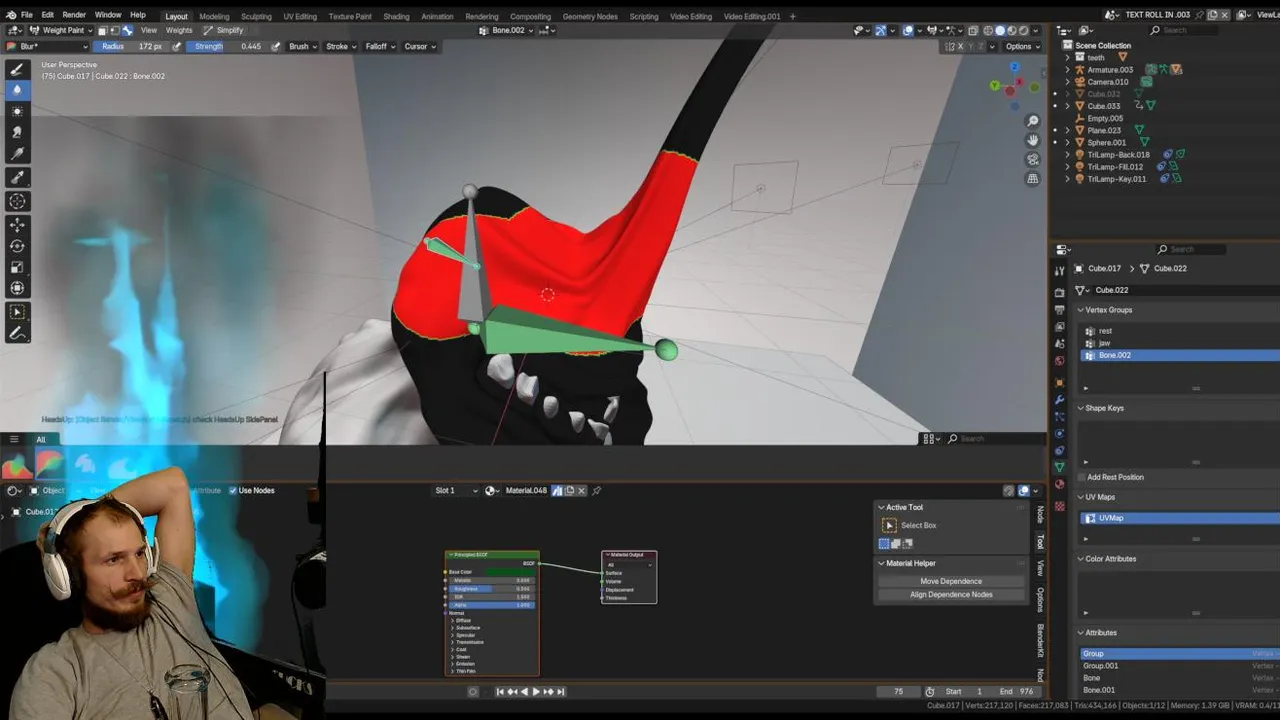Open the Falloff settings dropdown
1280x720 pixels.
(380, 46)
